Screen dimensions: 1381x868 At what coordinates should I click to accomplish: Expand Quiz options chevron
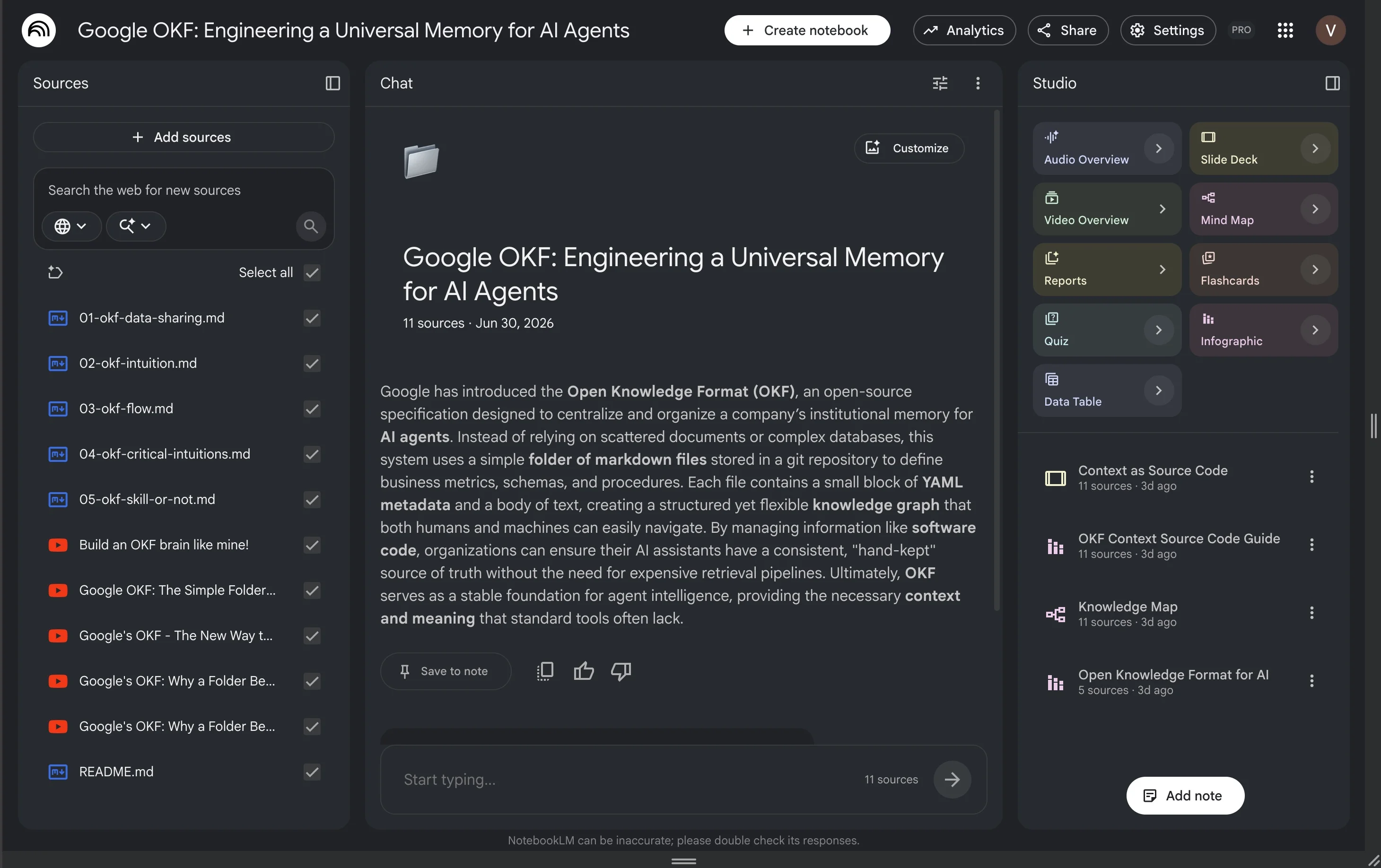1159,330
